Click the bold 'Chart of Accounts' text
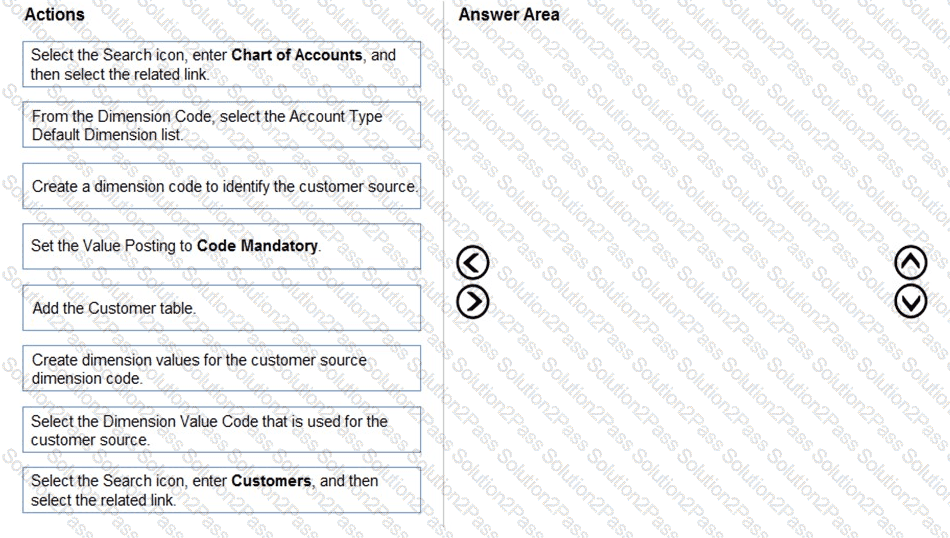This screenshot has width=950, height=538. coord(297,55)
